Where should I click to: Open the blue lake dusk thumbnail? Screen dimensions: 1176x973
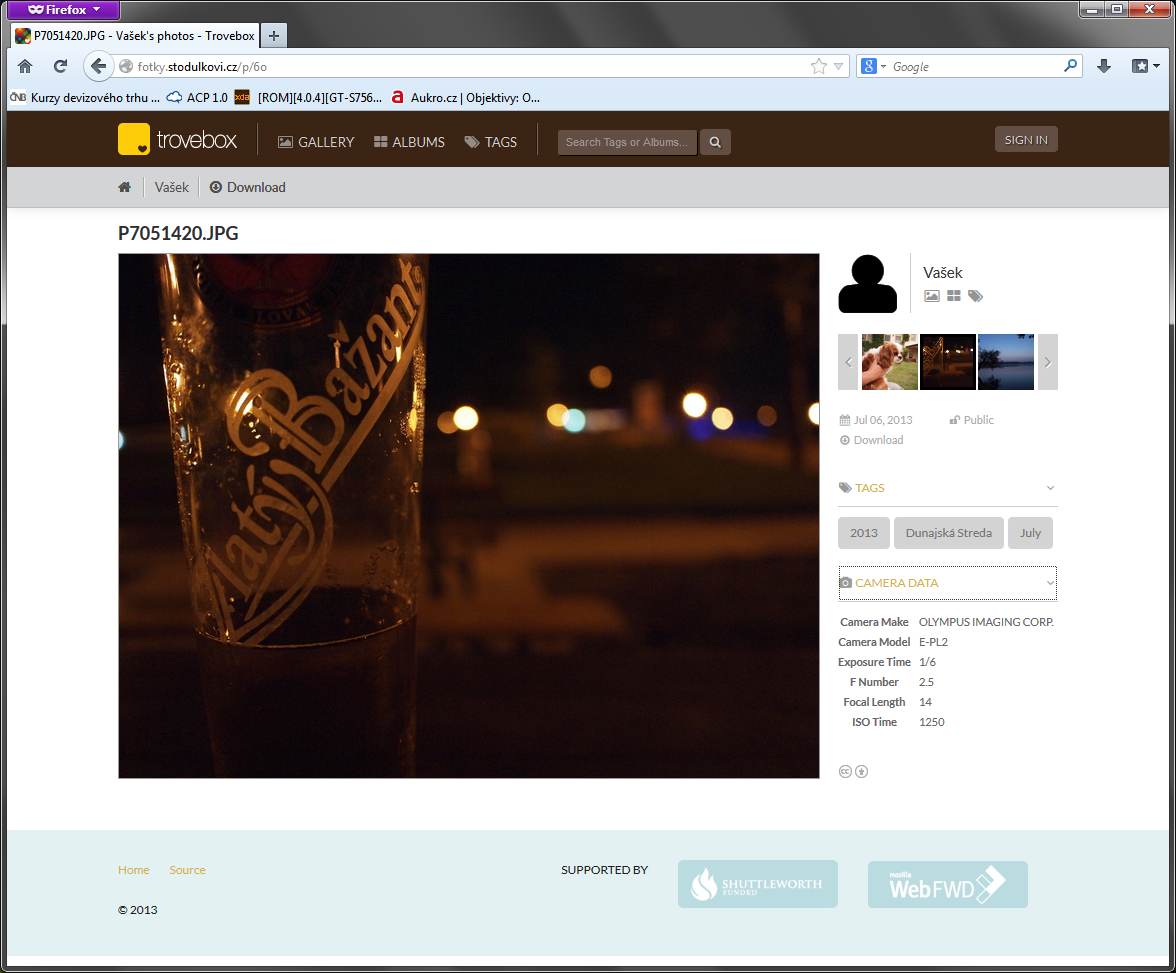click(x=1006, y=362)
